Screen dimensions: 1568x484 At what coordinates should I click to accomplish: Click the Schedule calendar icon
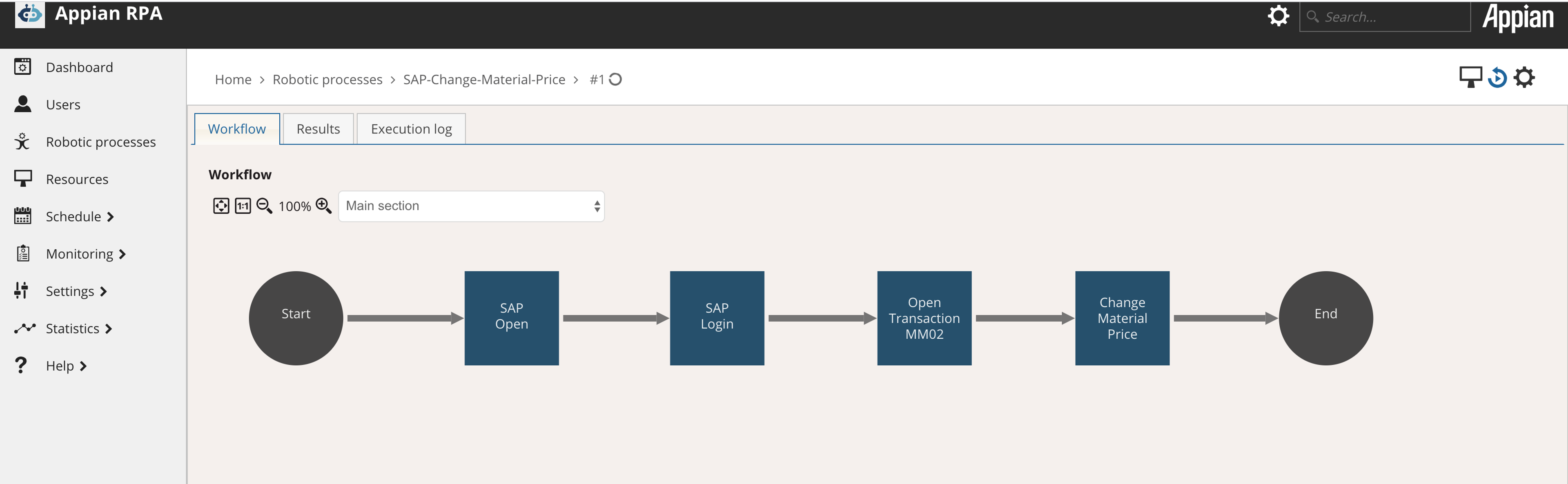[x=22, y=216]
